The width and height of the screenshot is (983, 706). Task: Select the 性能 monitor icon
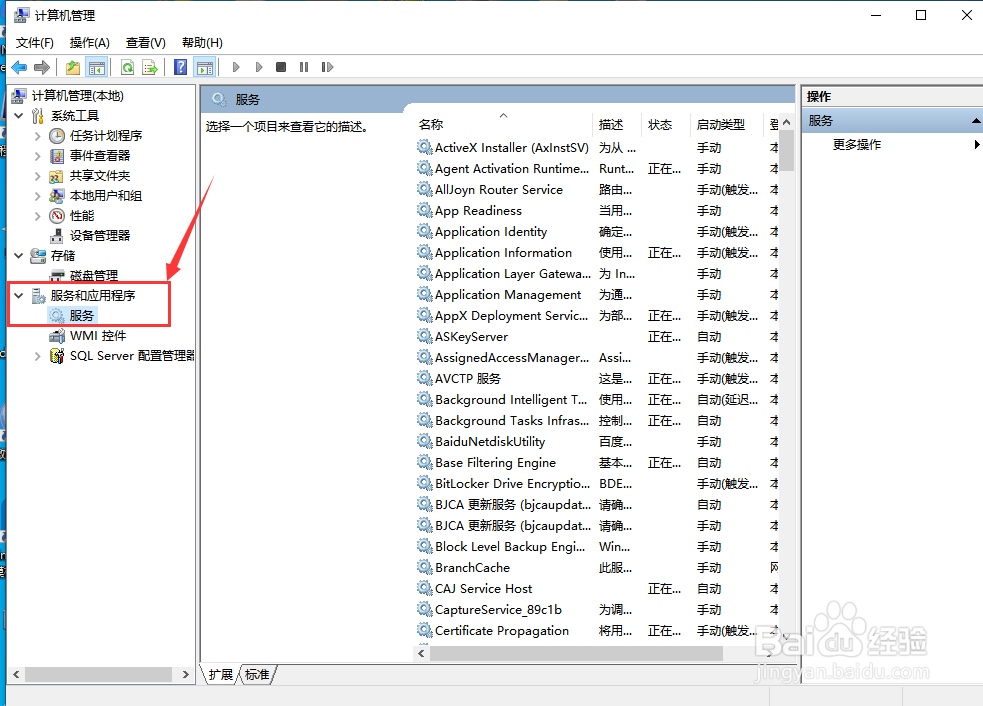point(57,216)
